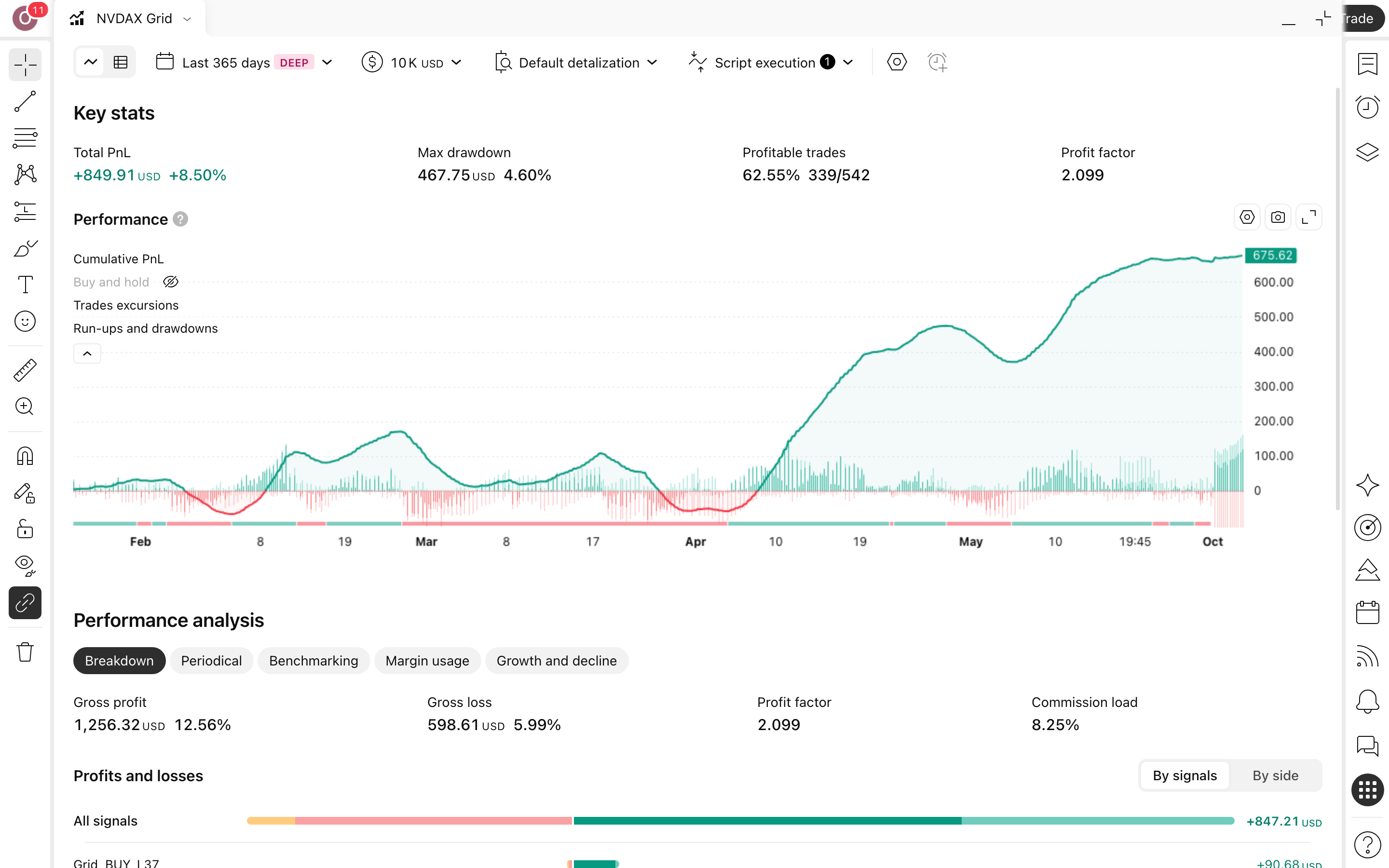
Task: Click the All signals profit bar
Action: pyautogui.click(x=740, y=821)
